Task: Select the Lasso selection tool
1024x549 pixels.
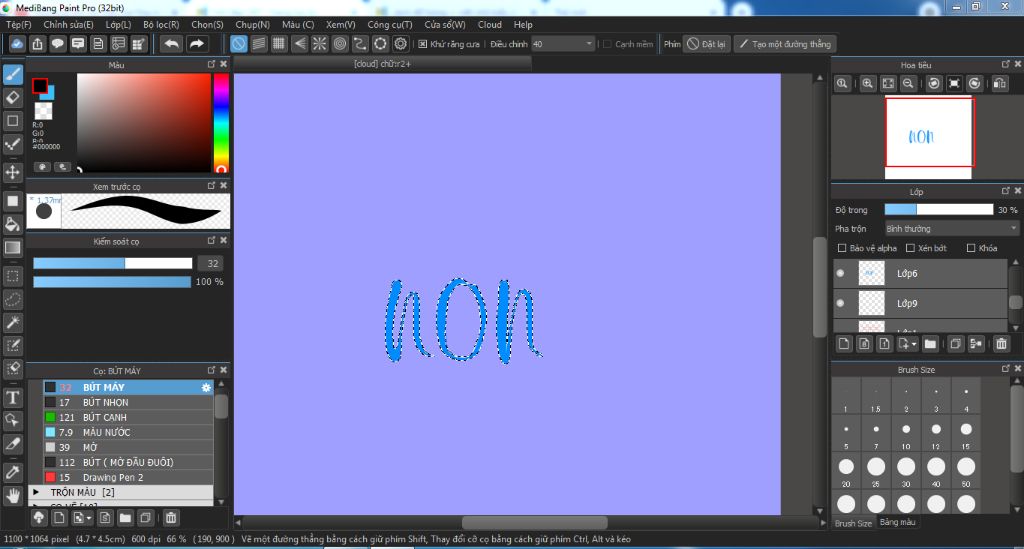Action: (13, 300)
